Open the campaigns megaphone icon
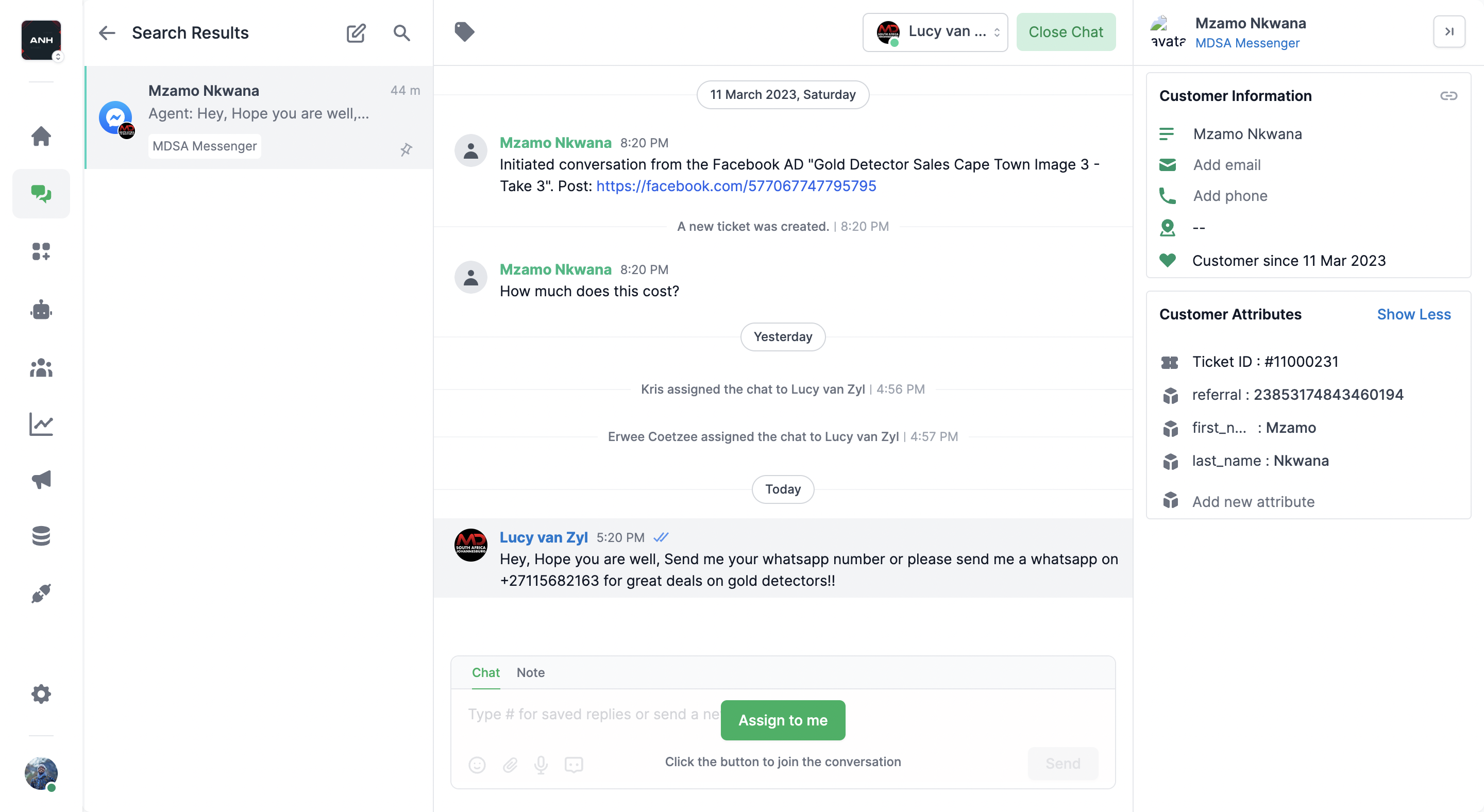This screenshot has width=1484, height=812. [x=41, y=479]
